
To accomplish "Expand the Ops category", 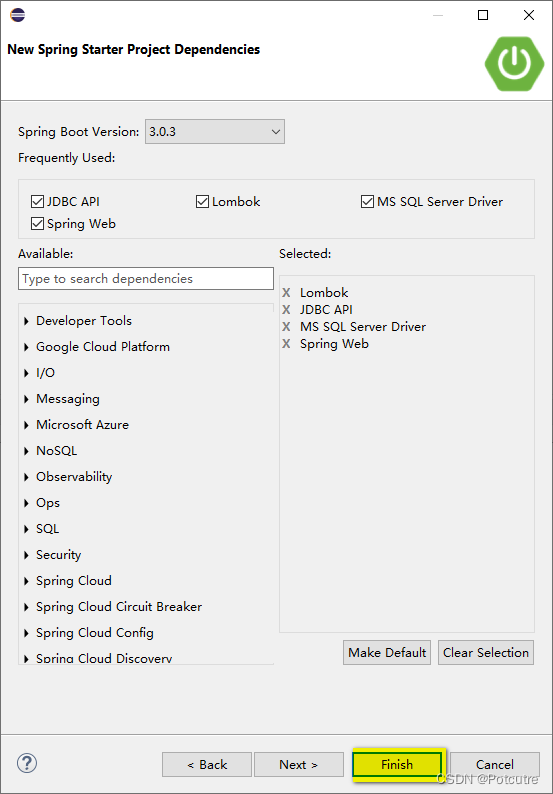I will (26, 503).
